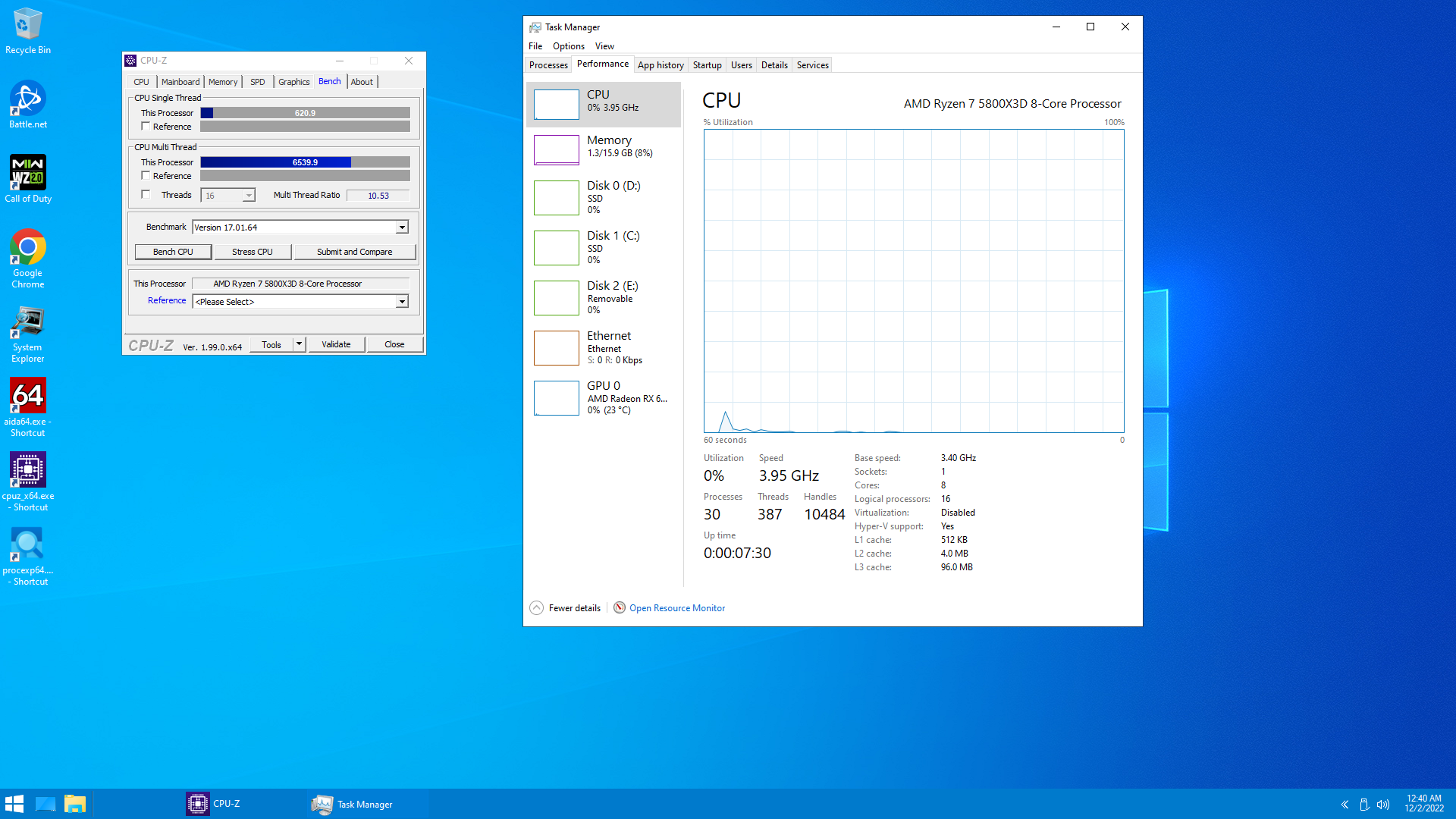Open the Graphics tab in CPU-Z
This screenshot has width=1456, height=819.
point(294,82)
